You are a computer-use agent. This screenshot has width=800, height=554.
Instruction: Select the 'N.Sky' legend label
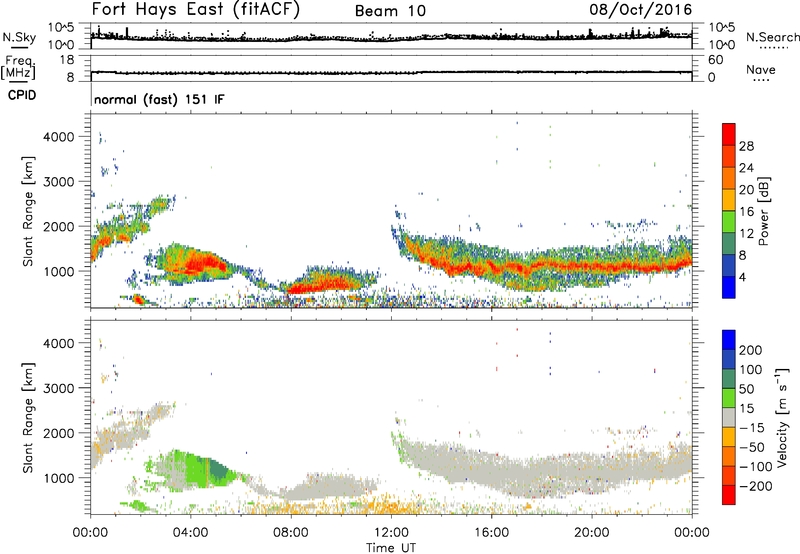[x=19, y=37]
